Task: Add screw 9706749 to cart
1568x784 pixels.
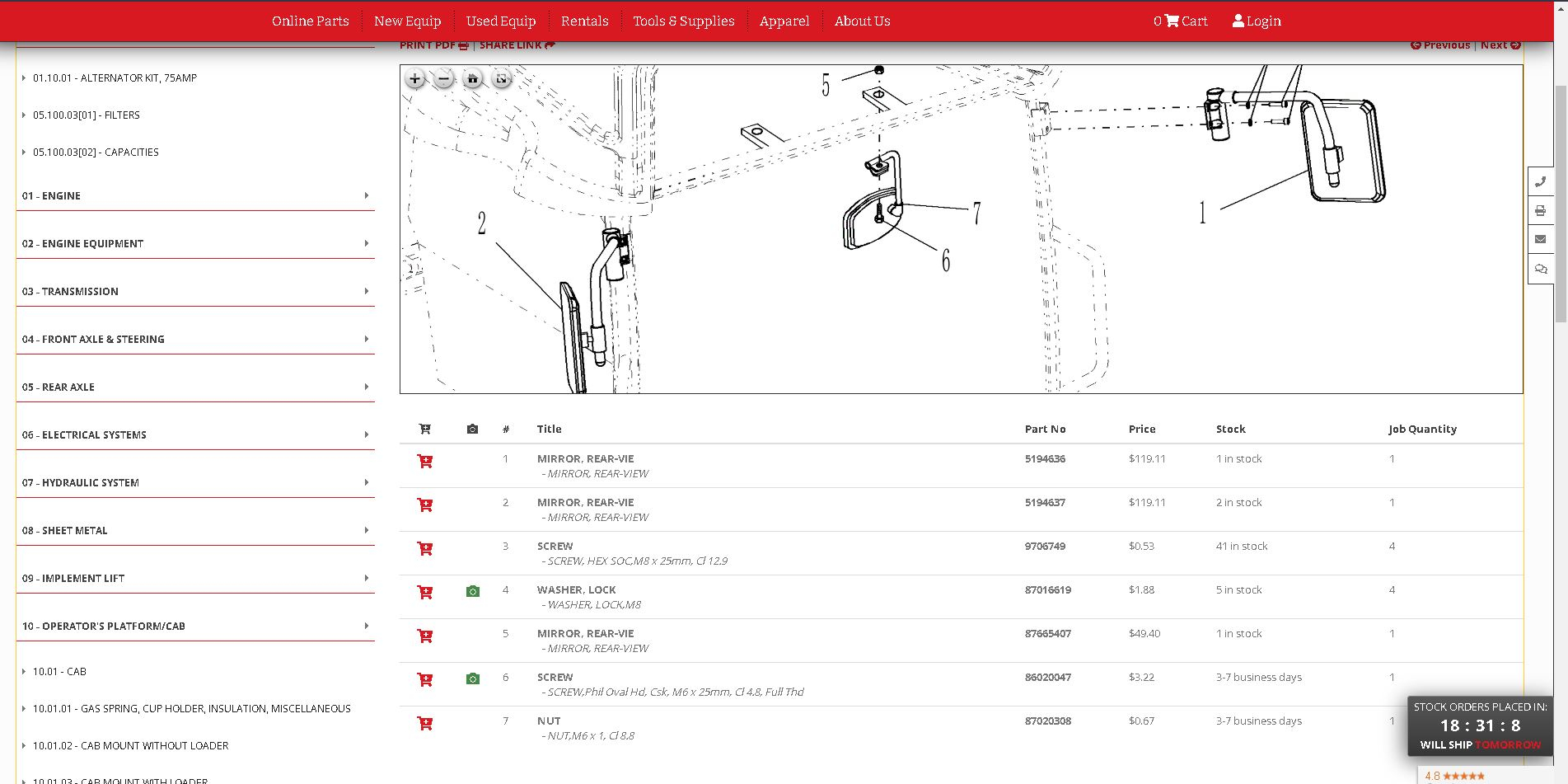Action: click(425, 548)
